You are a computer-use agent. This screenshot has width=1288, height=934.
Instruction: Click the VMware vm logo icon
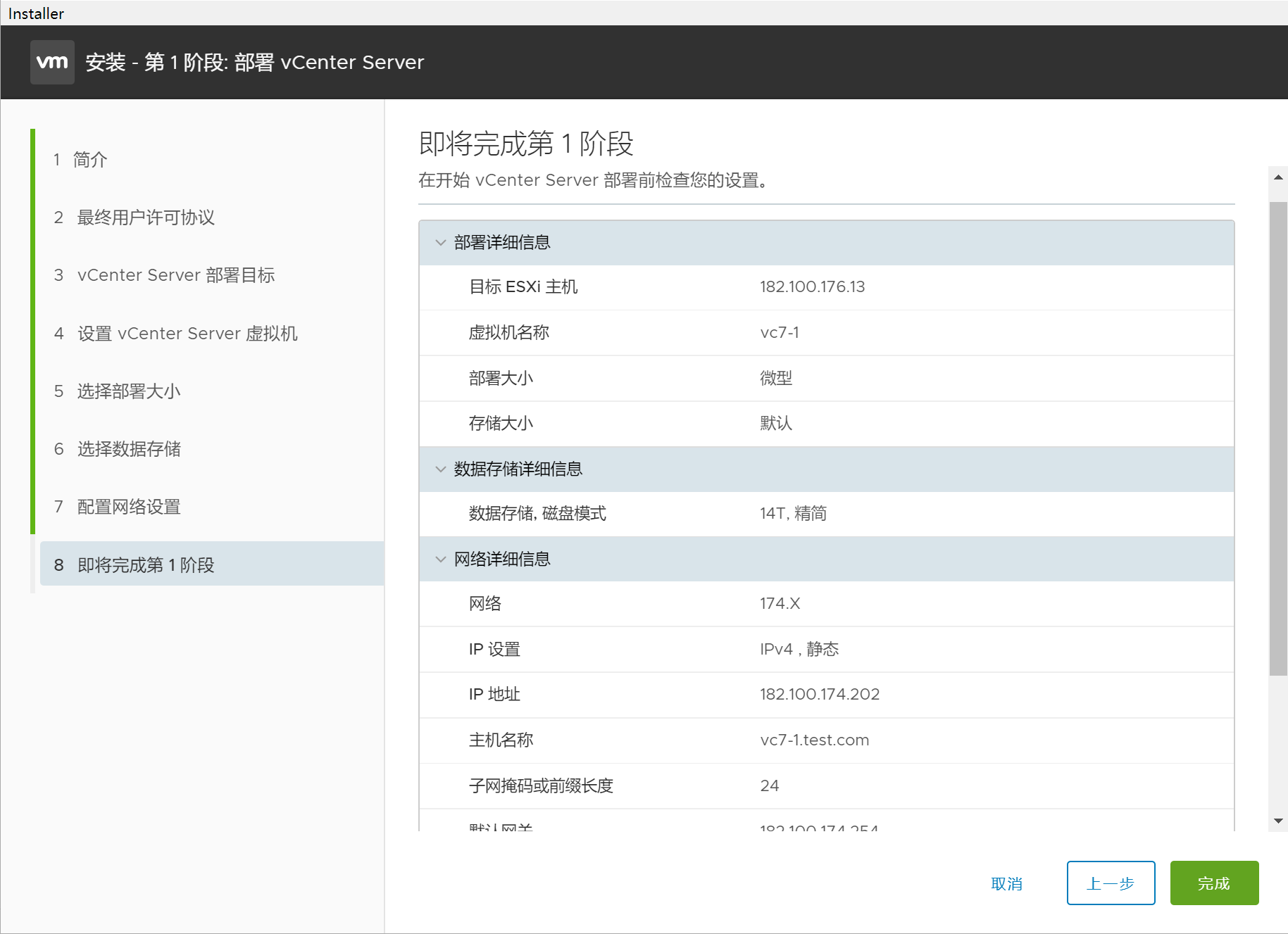[52, 62]
